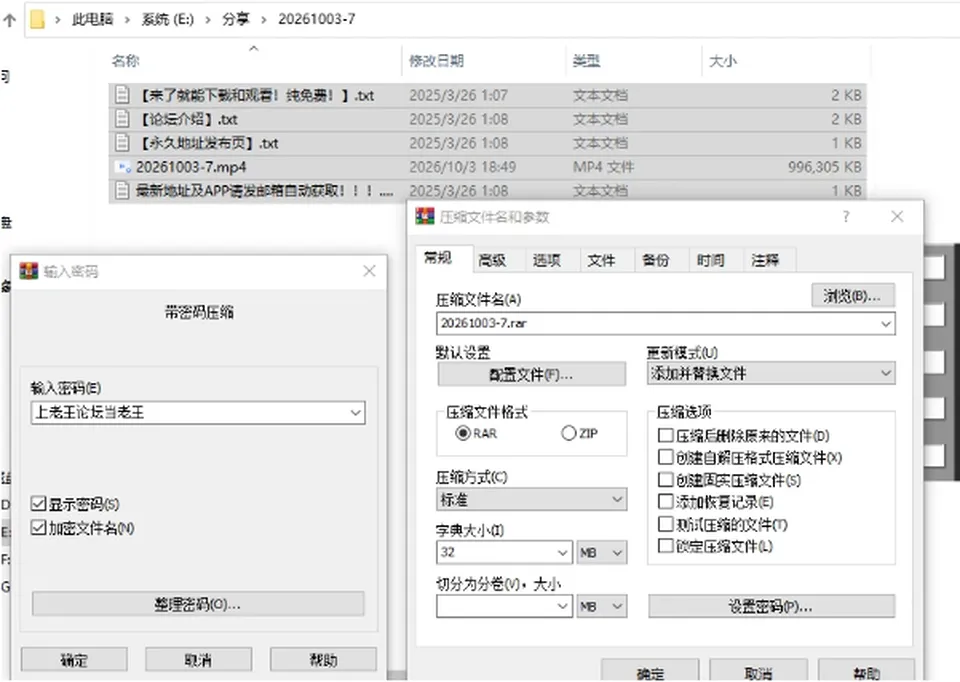The image size is (960, 682).
Task: Click 帮助 in the 输入密码 dialog
Action: click(323, 660)
